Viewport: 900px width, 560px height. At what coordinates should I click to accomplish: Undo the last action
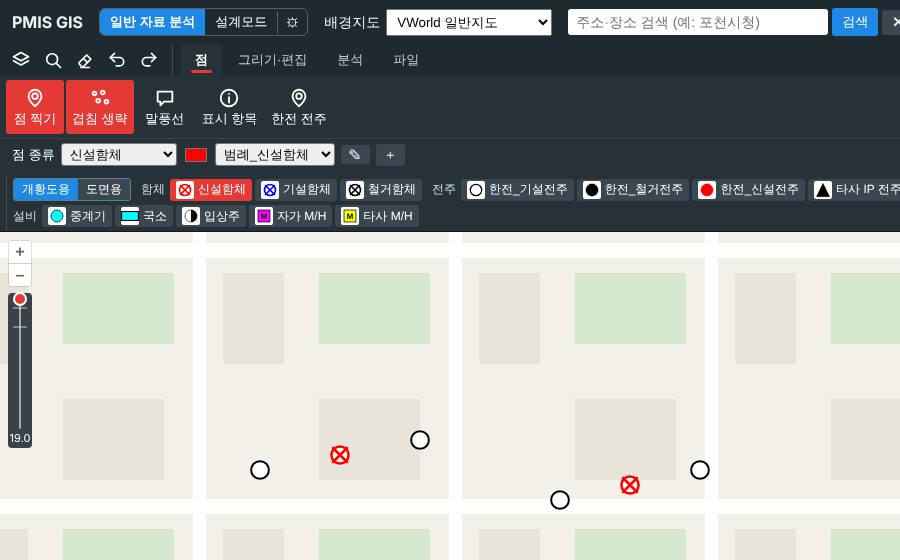[117, 60]
